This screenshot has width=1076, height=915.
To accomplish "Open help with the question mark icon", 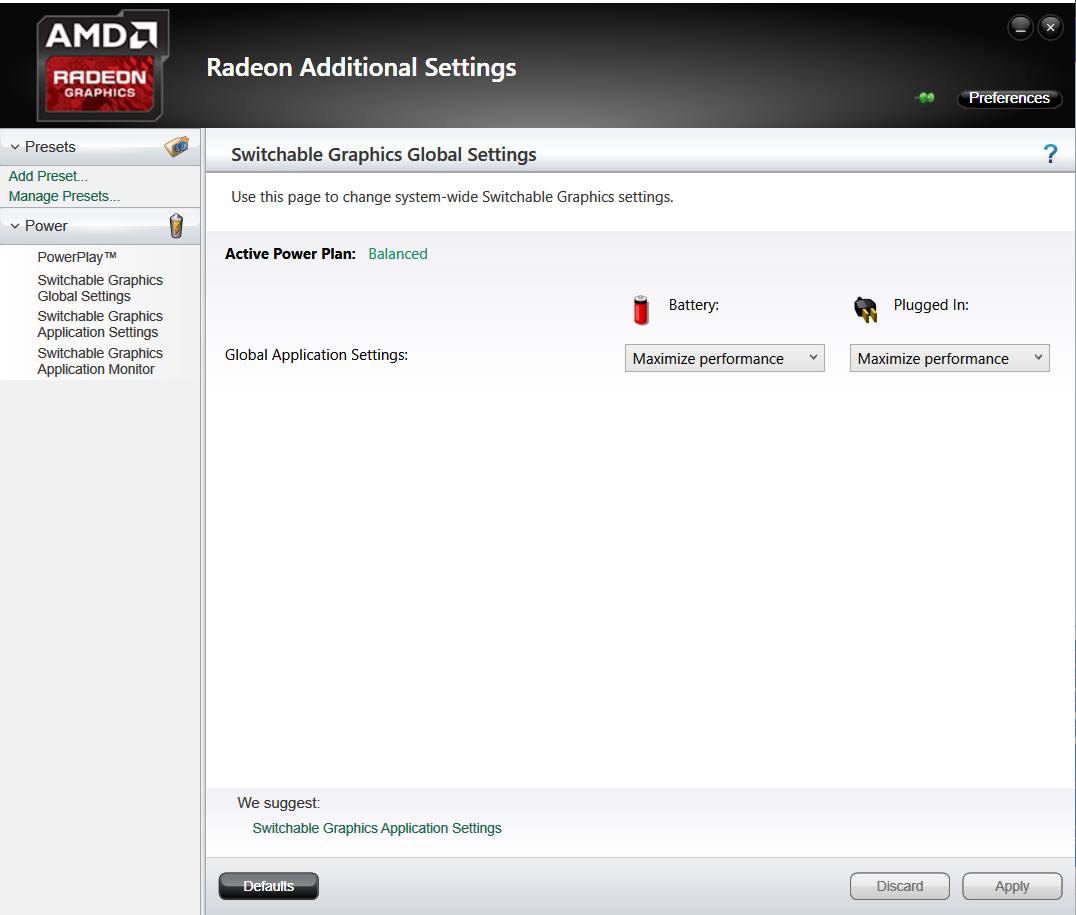I will pyautogui.click(x=1050, y=154).
